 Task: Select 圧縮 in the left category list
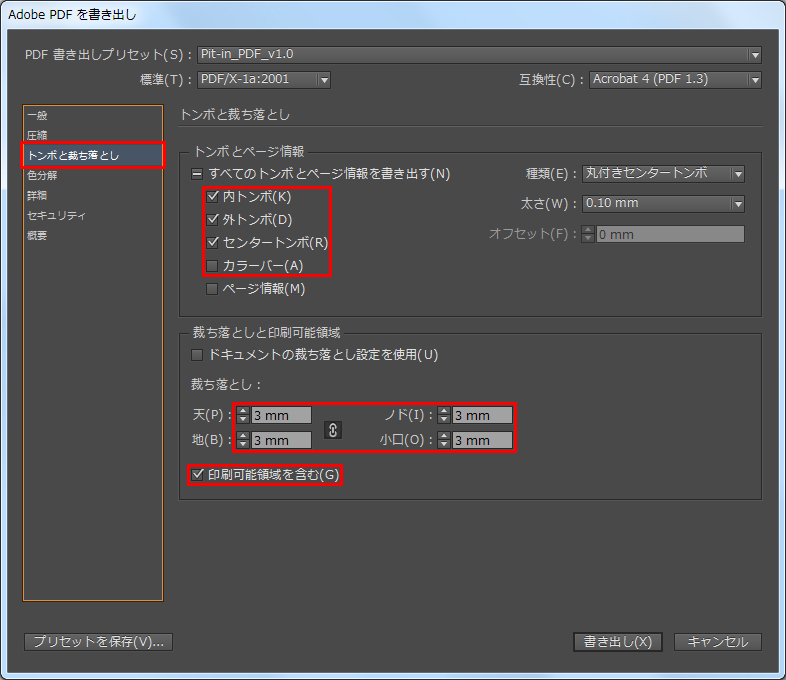tap(37, 135)
